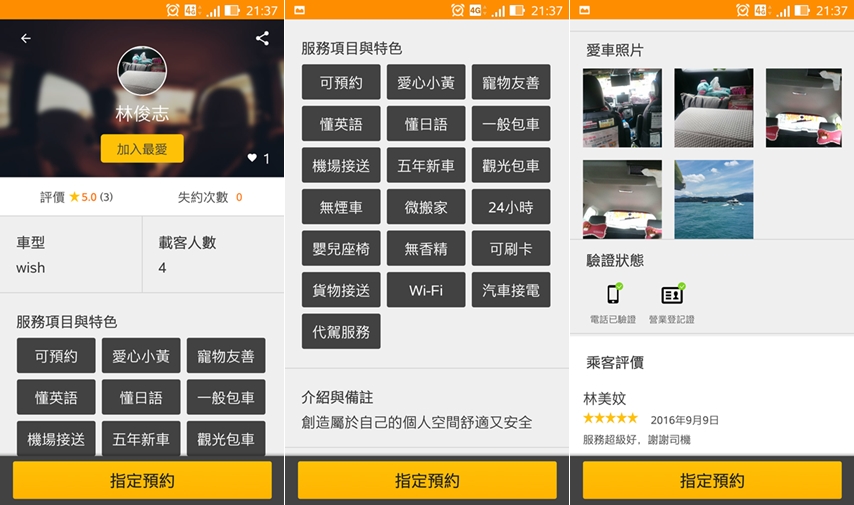This screenshot has width=854, height=505.
Task: Tap battery icon in right screen status bar
Action: (x=802, y=10)
